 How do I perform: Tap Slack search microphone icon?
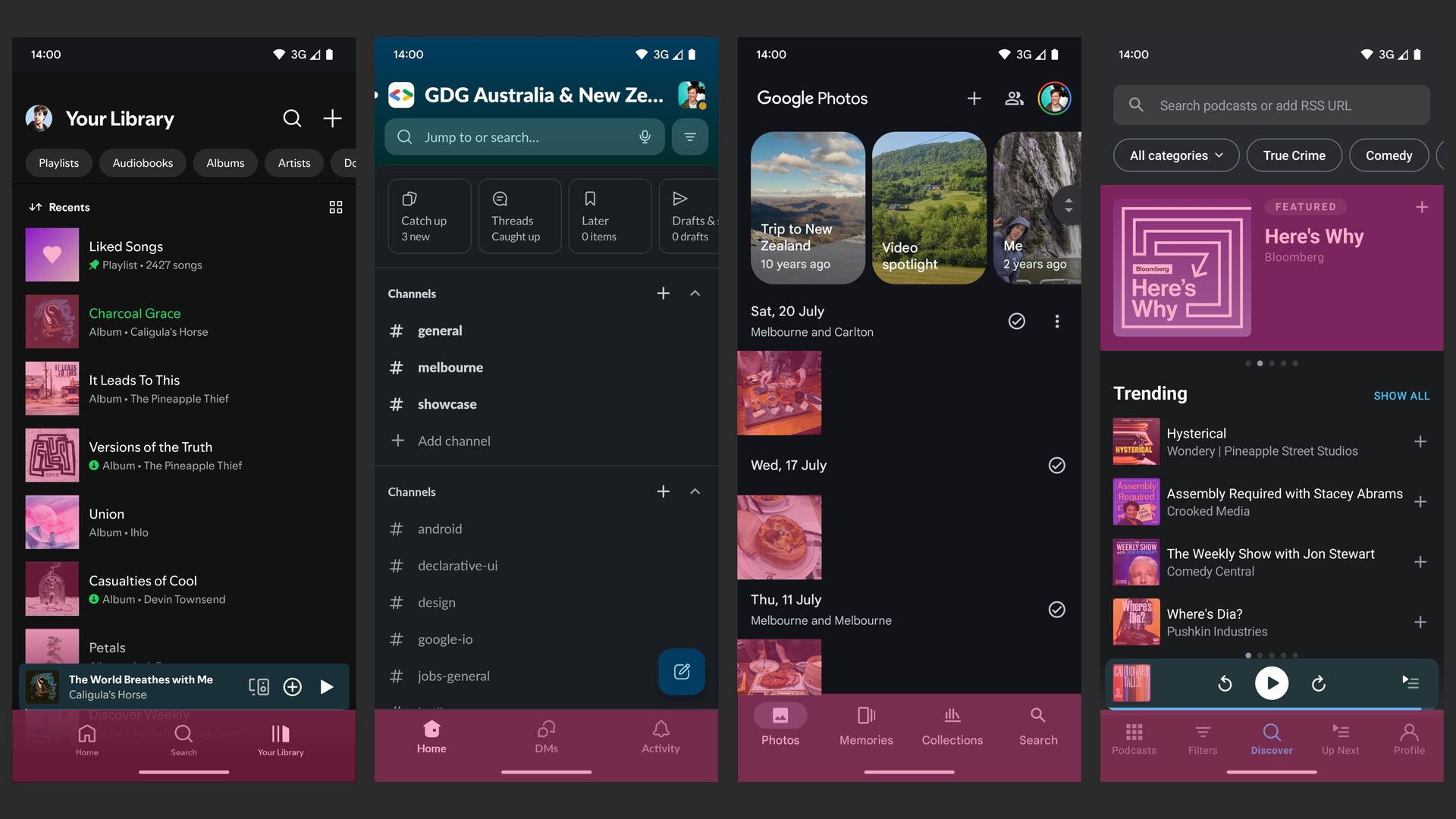(645, 137)
